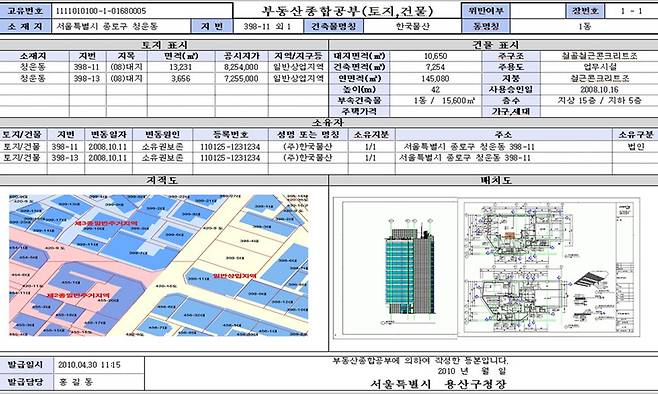The width and height of the screenshot is (658, 394).
Task: Click the 장번호 label cell
Action: [586, 10]
